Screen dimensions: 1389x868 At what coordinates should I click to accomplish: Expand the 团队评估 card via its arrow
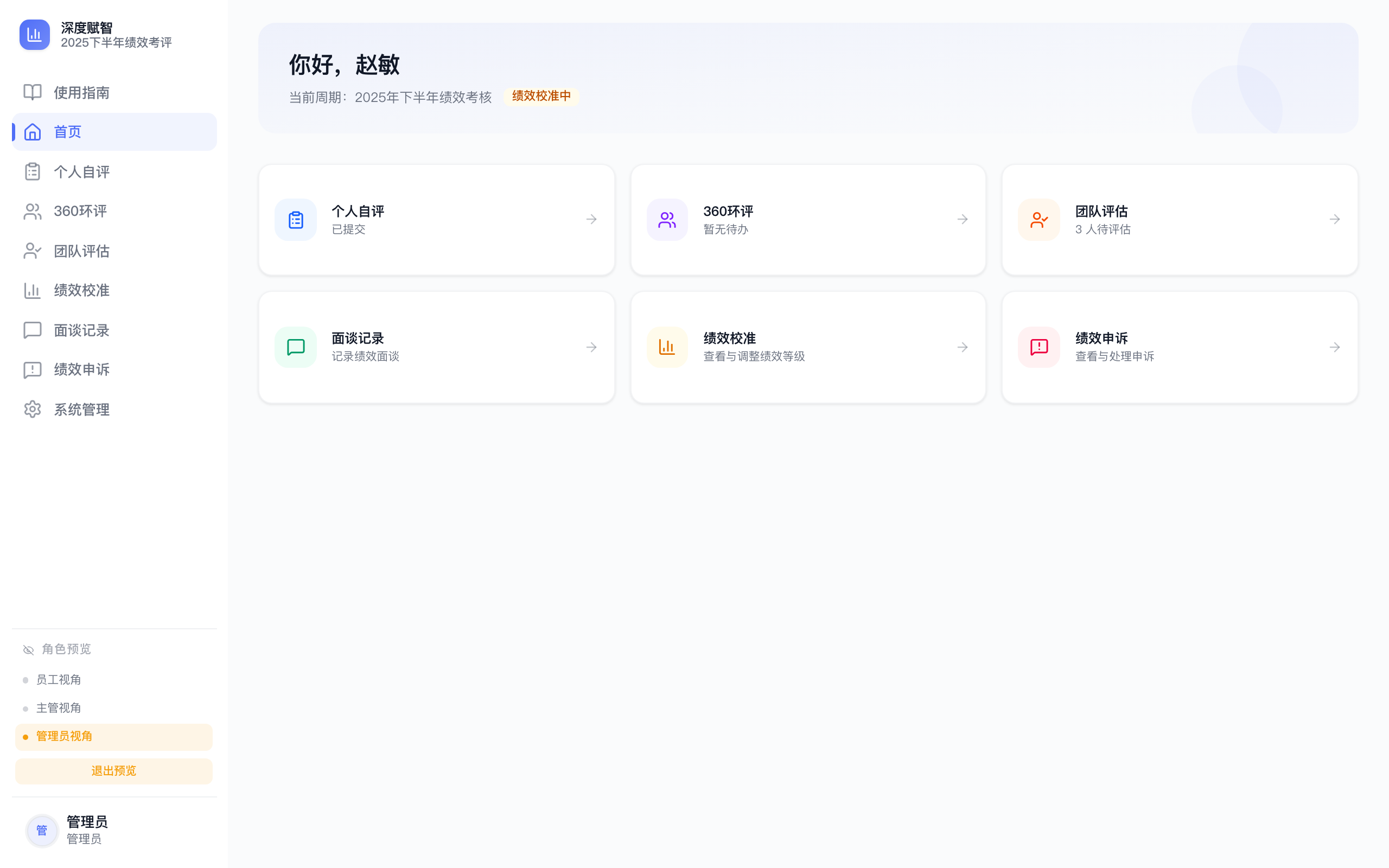1335,219
